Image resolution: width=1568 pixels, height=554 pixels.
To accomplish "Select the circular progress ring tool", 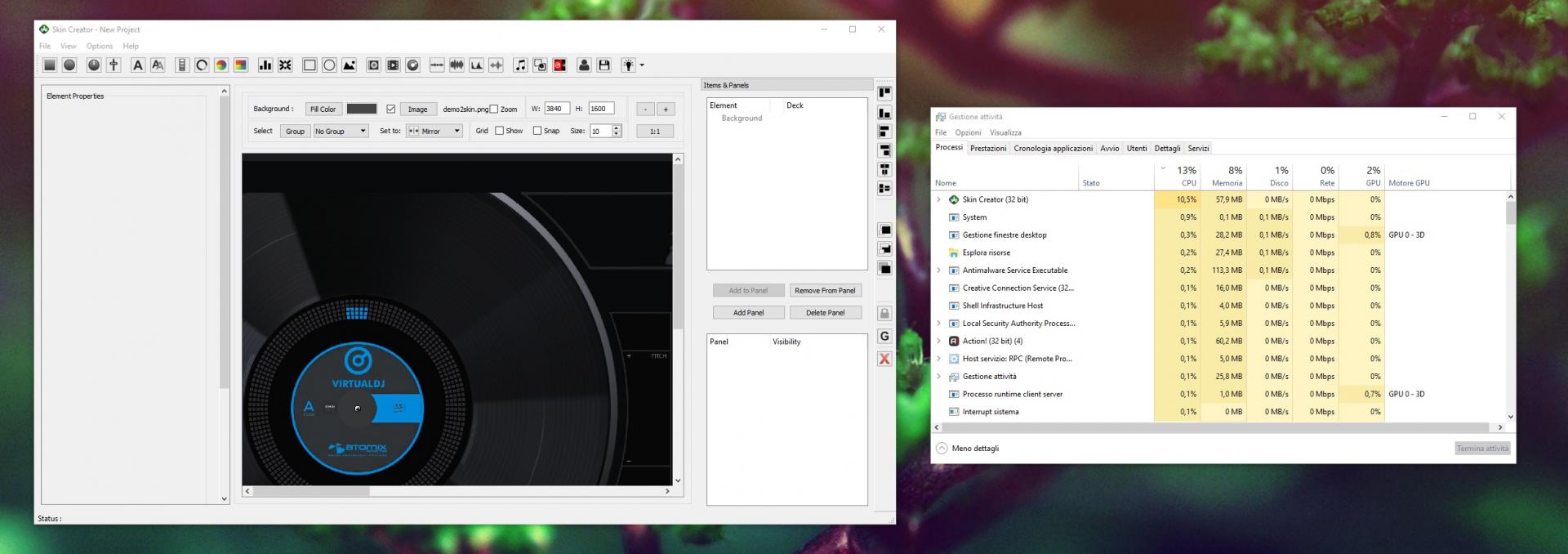I will coord(202,65).
